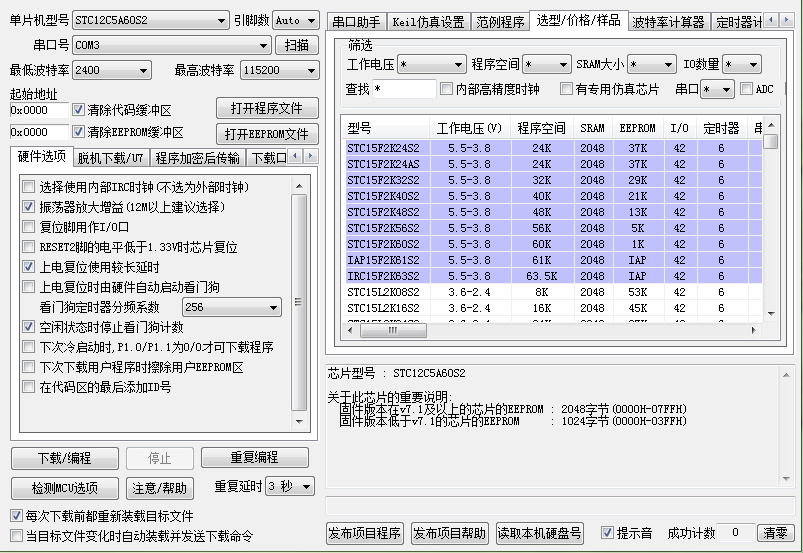
Task: Enable ADC filter checkbox
Action: point(747,89)
